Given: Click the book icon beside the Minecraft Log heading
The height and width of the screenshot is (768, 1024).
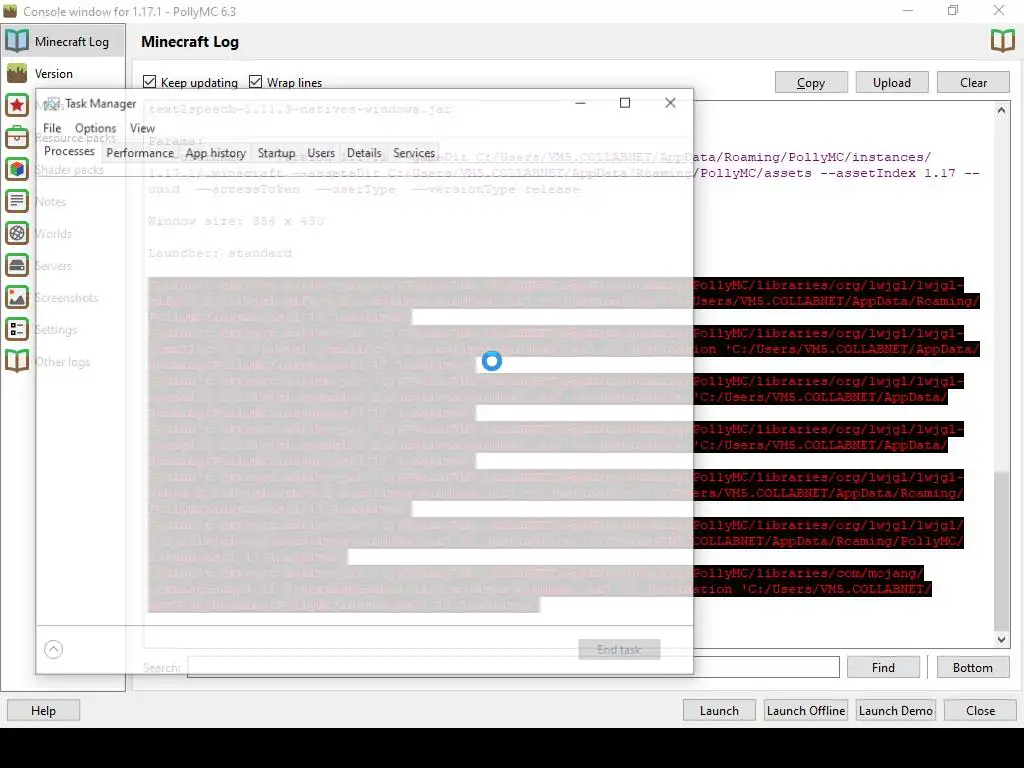Looking at the screenshot, I should (1002, 41).
